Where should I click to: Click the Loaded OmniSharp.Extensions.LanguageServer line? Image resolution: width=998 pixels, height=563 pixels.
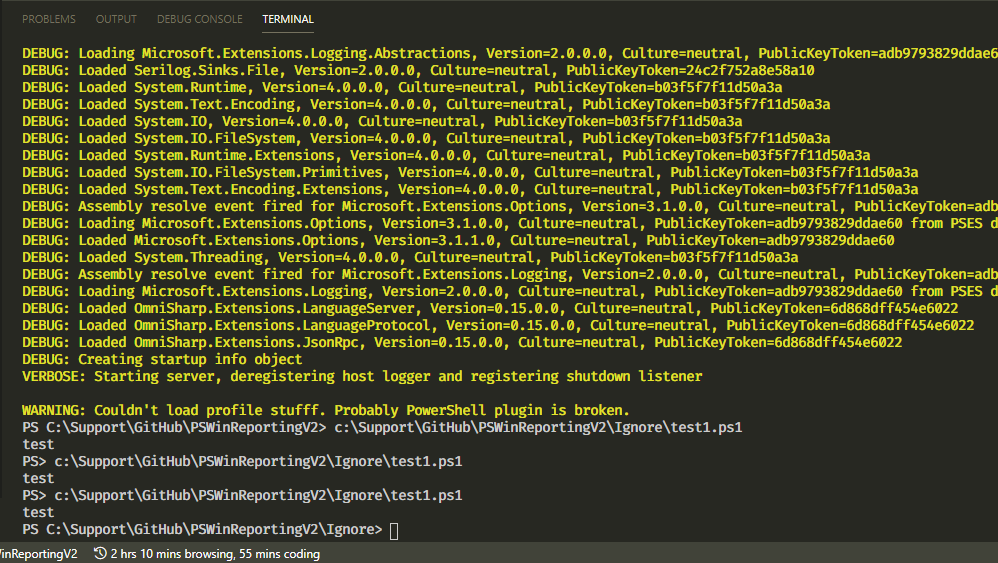[x=490, y=309]
